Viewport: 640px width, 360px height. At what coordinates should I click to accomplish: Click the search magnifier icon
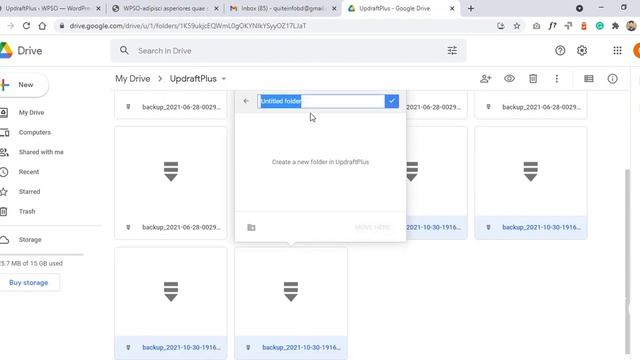124,51
